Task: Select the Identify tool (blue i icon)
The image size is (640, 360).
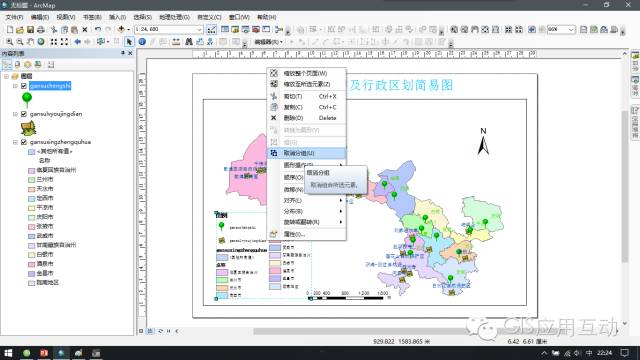Action: [x=142, y=42]
